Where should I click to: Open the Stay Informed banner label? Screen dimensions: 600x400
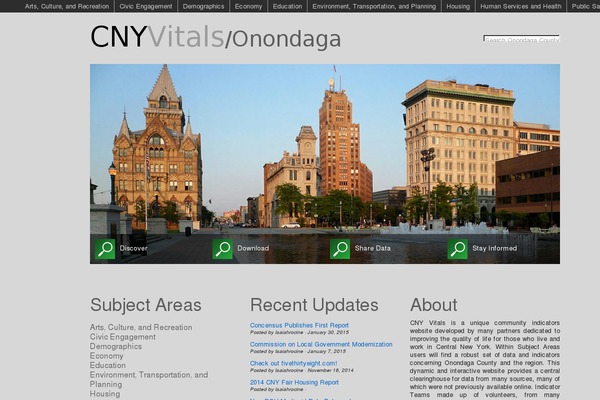[x=494, y=248]
